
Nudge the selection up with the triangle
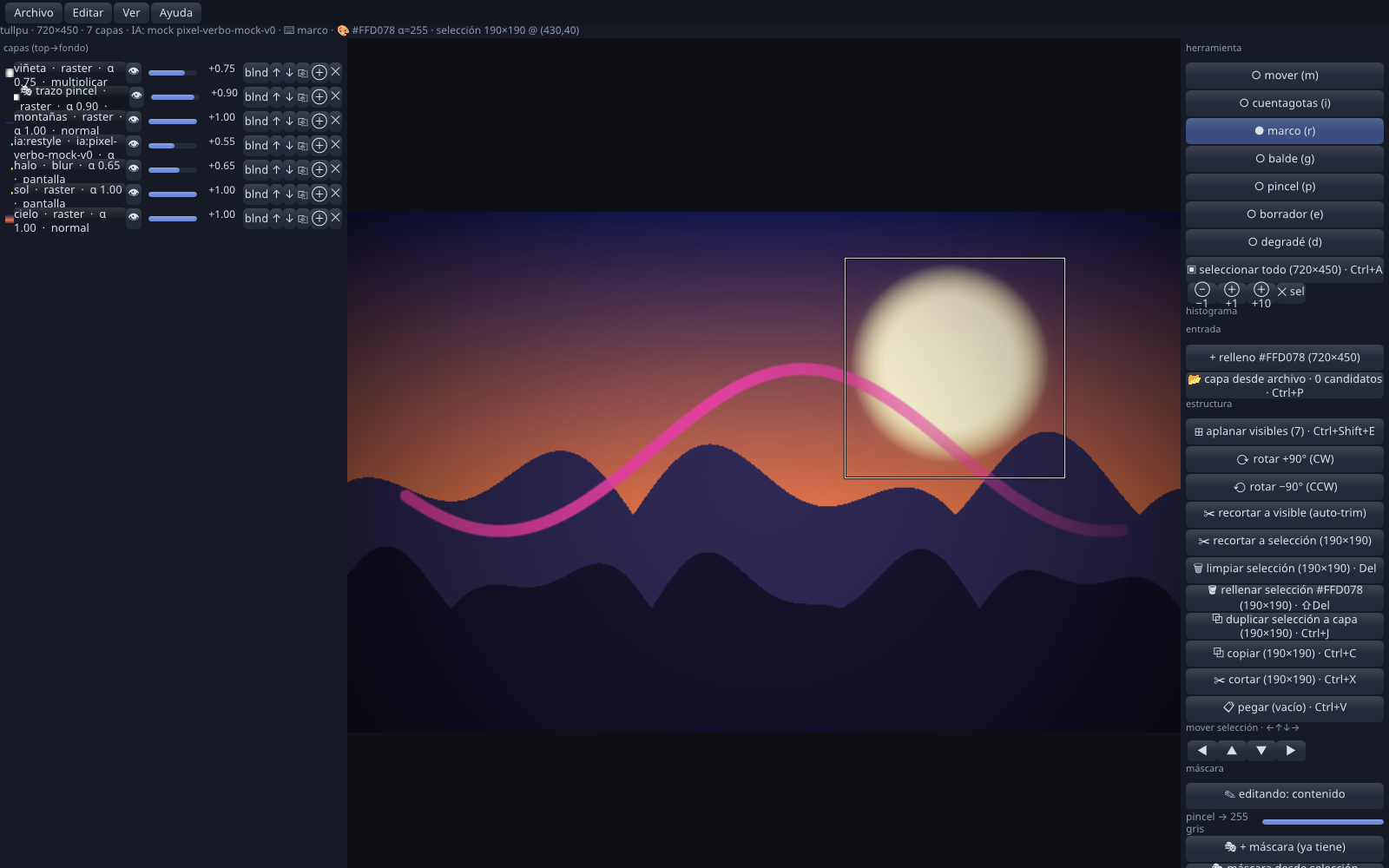click(x=1232, y=750)
